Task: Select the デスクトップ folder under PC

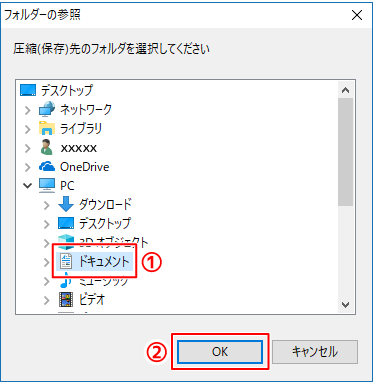Action: click(95, 223)
